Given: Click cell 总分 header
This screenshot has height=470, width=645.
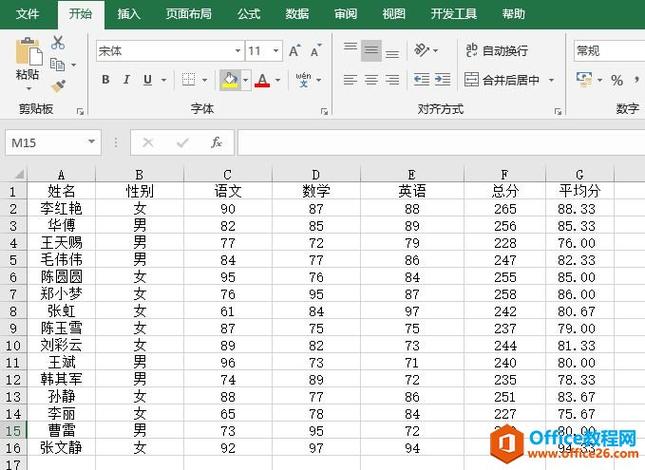Looking at the screenshot, I should 505,191.
